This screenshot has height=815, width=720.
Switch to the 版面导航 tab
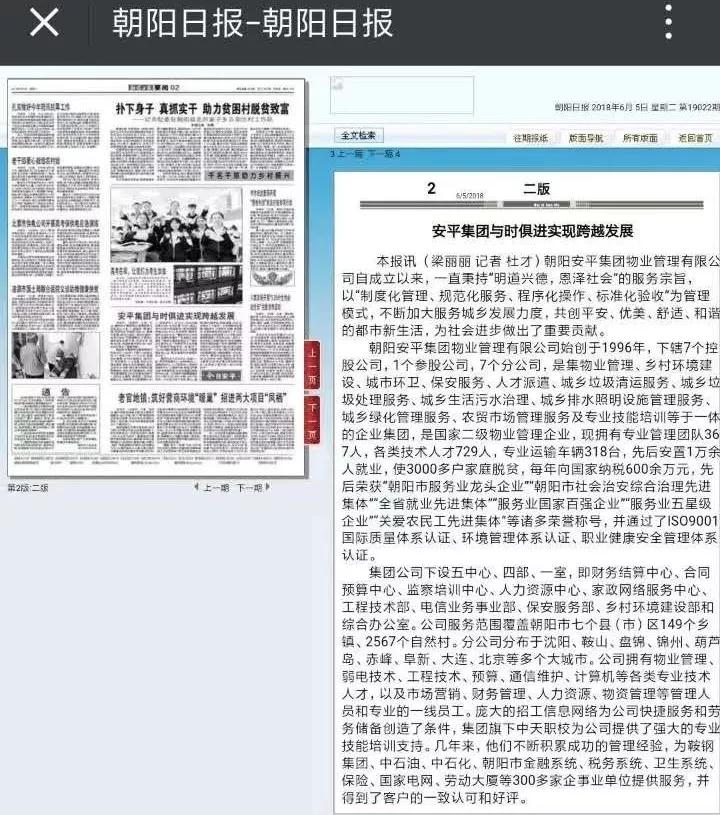(585, 138)
